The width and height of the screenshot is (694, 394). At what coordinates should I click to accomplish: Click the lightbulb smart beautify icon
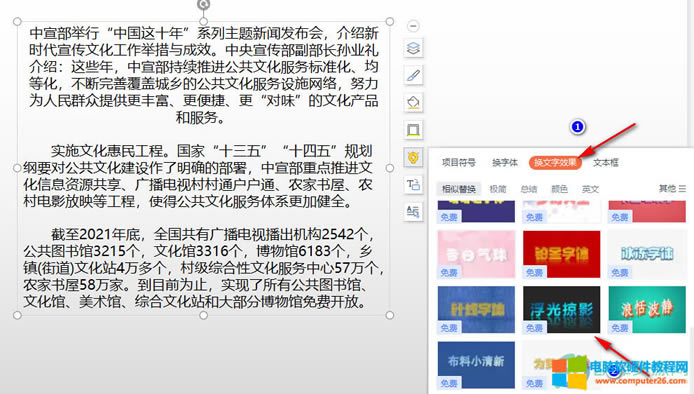[413, 157]
